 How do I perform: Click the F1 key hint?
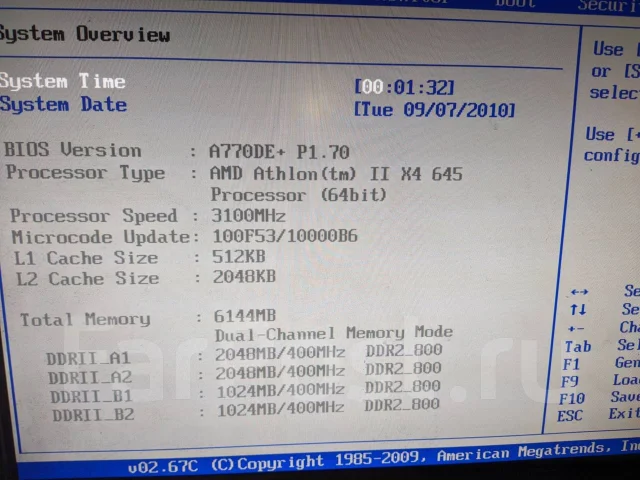click(x=571, y=364)
